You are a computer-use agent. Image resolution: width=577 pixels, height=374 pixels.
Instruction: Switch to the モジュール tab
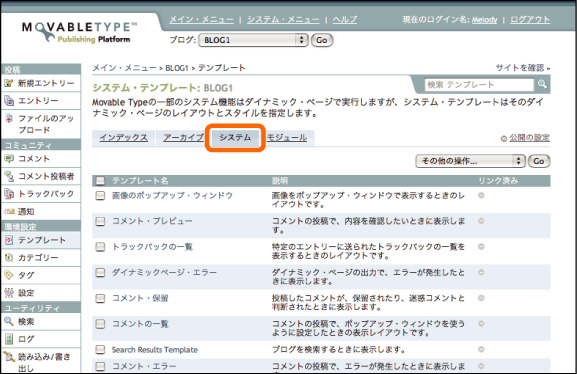click(x=287, y=138)
